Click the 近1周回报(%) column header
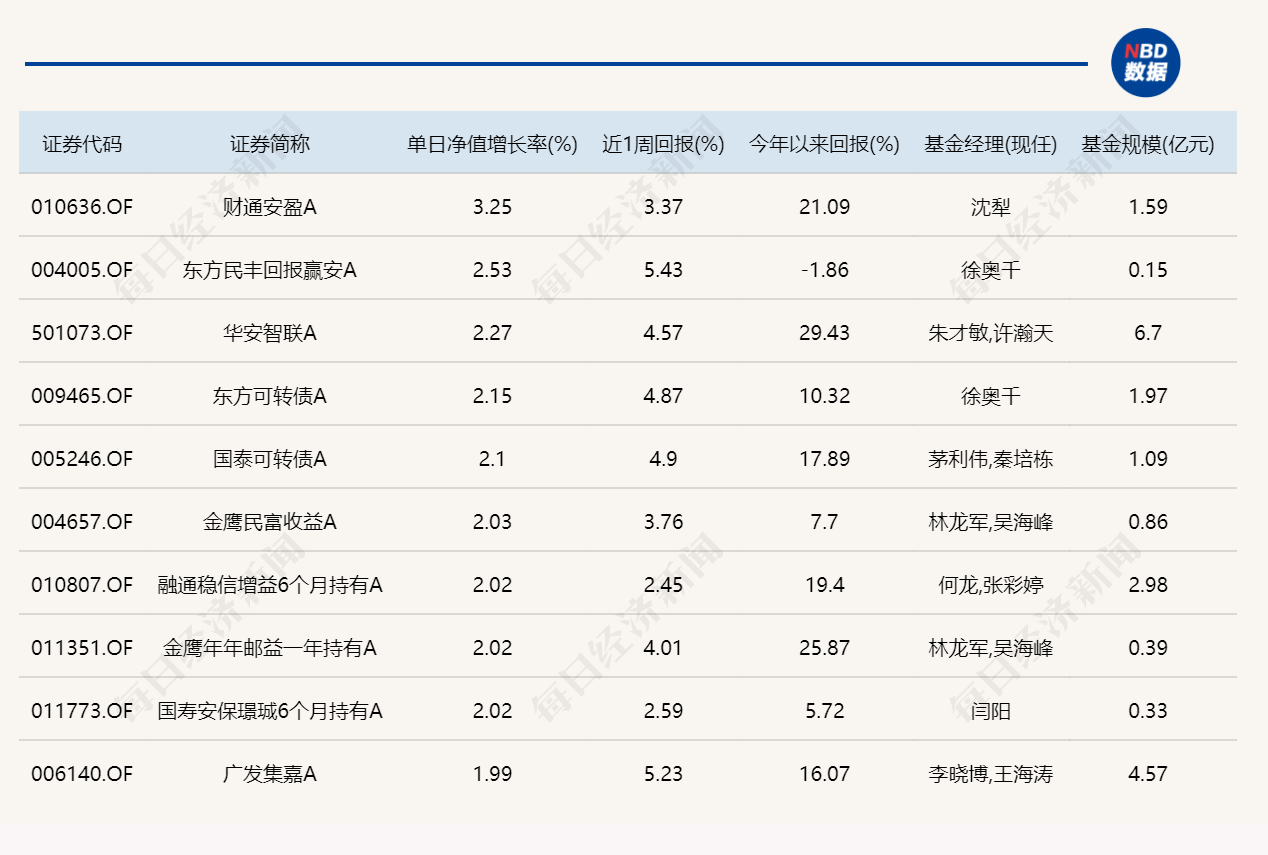1268x855 pixels. [x=663, y=144]
